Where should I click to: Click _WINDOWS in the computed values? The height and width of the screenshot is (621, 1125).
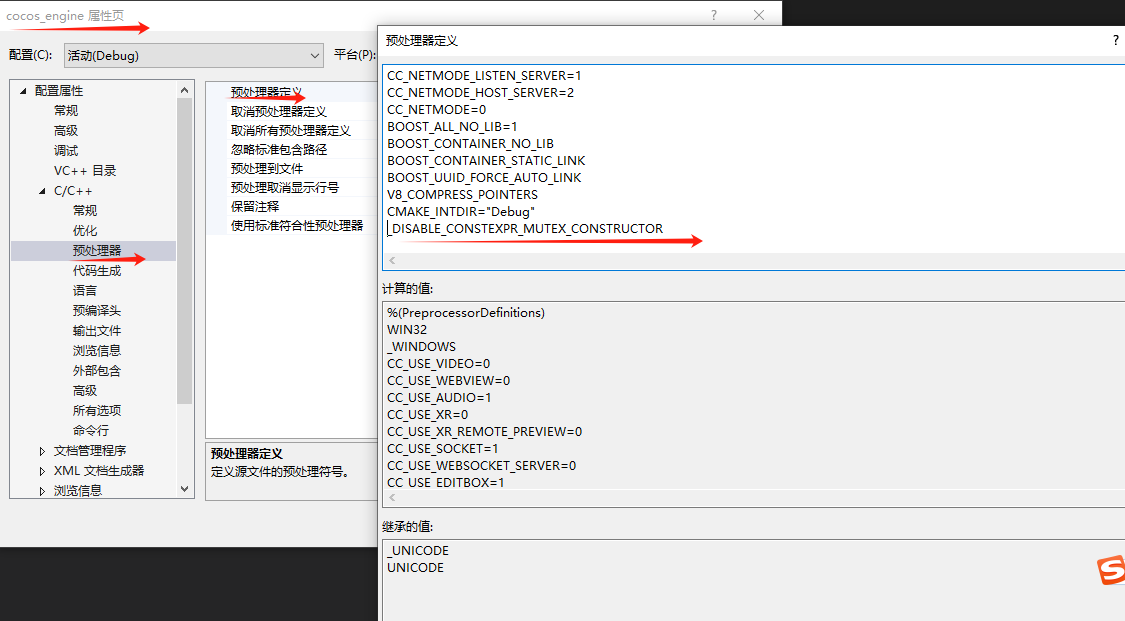(x=422, y=347)
